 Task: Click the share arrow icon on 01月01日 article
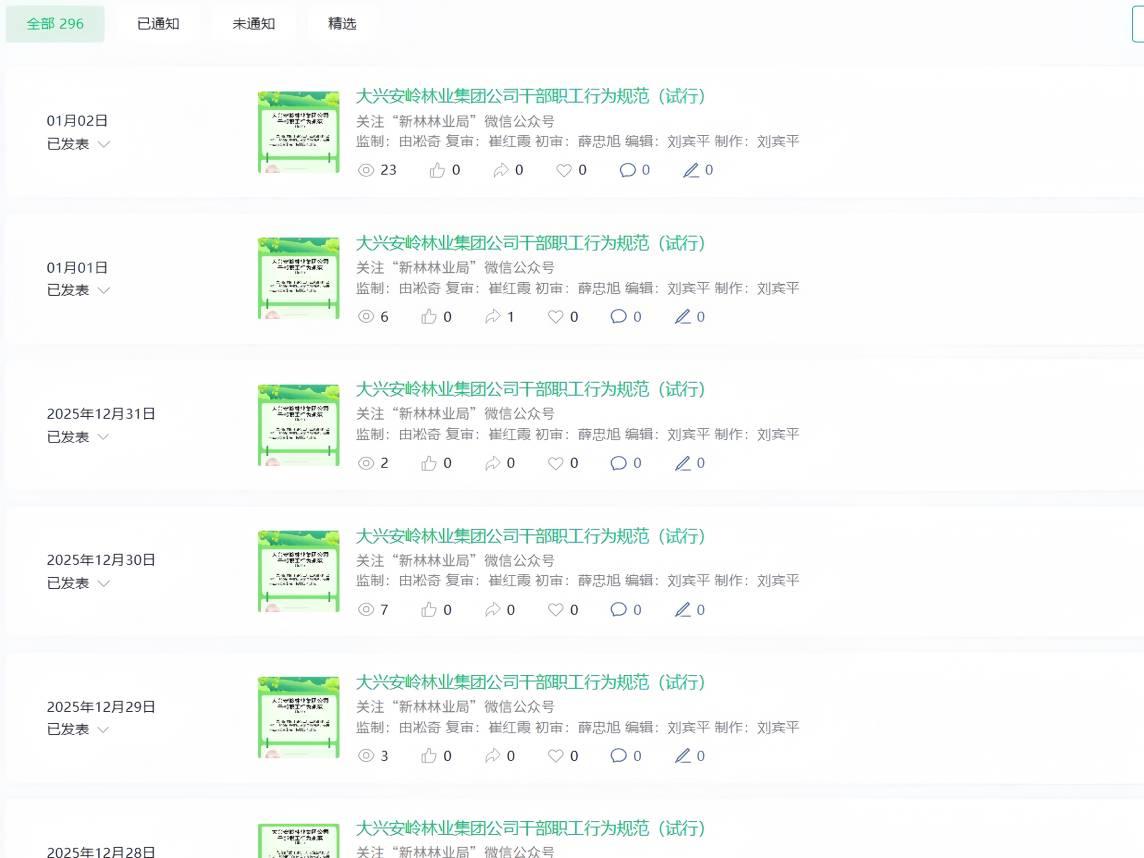pos(492,317)
